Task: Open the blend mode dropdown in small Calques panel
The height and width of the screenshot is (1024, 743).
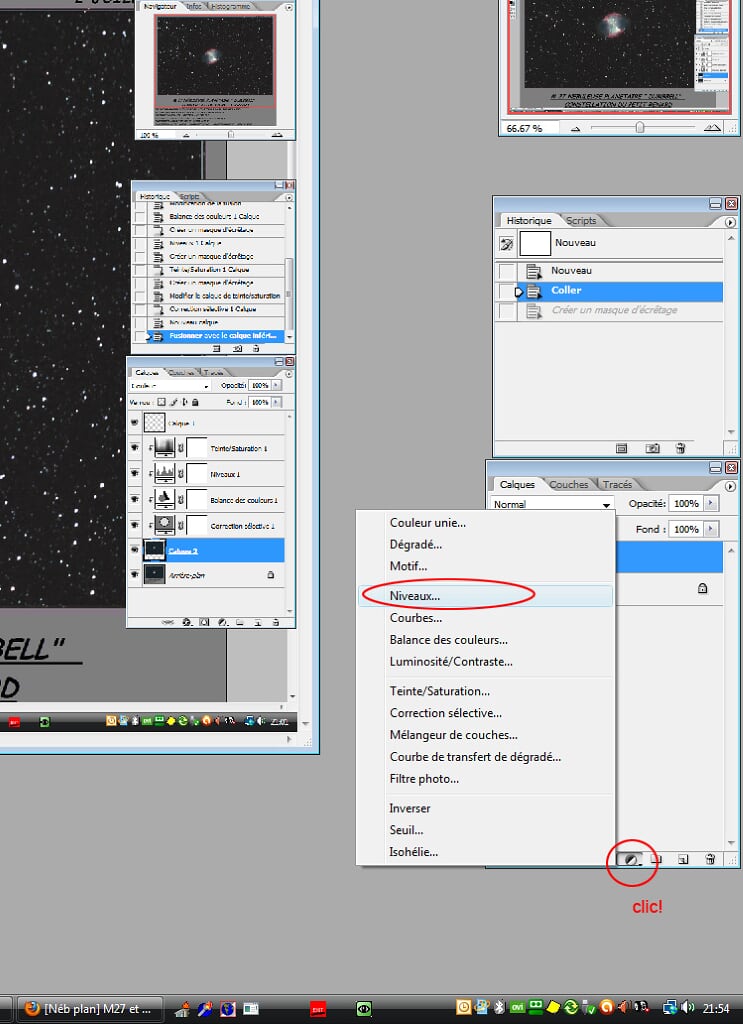Action: click(170, 385)
